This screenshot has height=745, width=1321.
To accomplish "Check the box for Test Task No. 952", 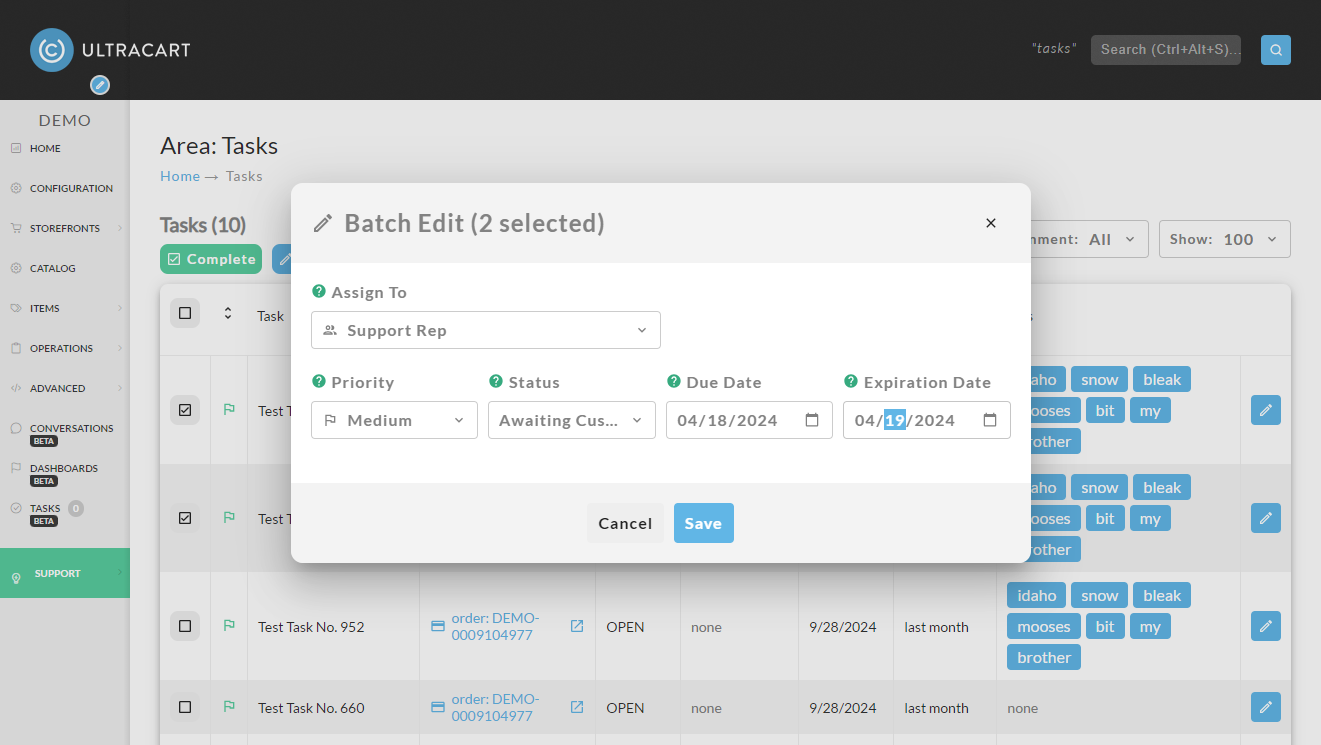I will click(x=185, y=627).
